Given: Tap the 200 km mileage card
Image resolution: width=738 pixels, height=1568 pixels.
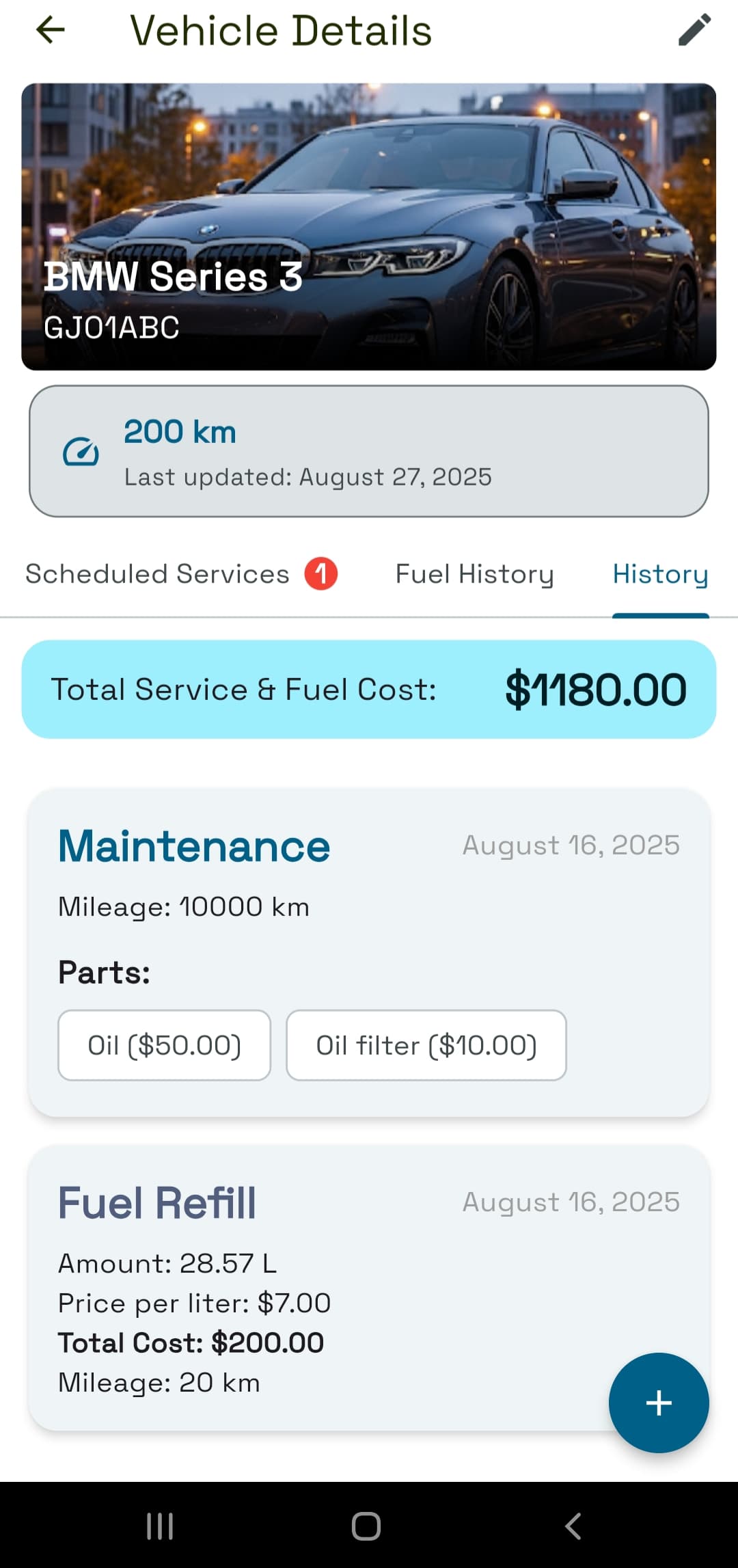Looking at the screenshot, I should (369, 451).
